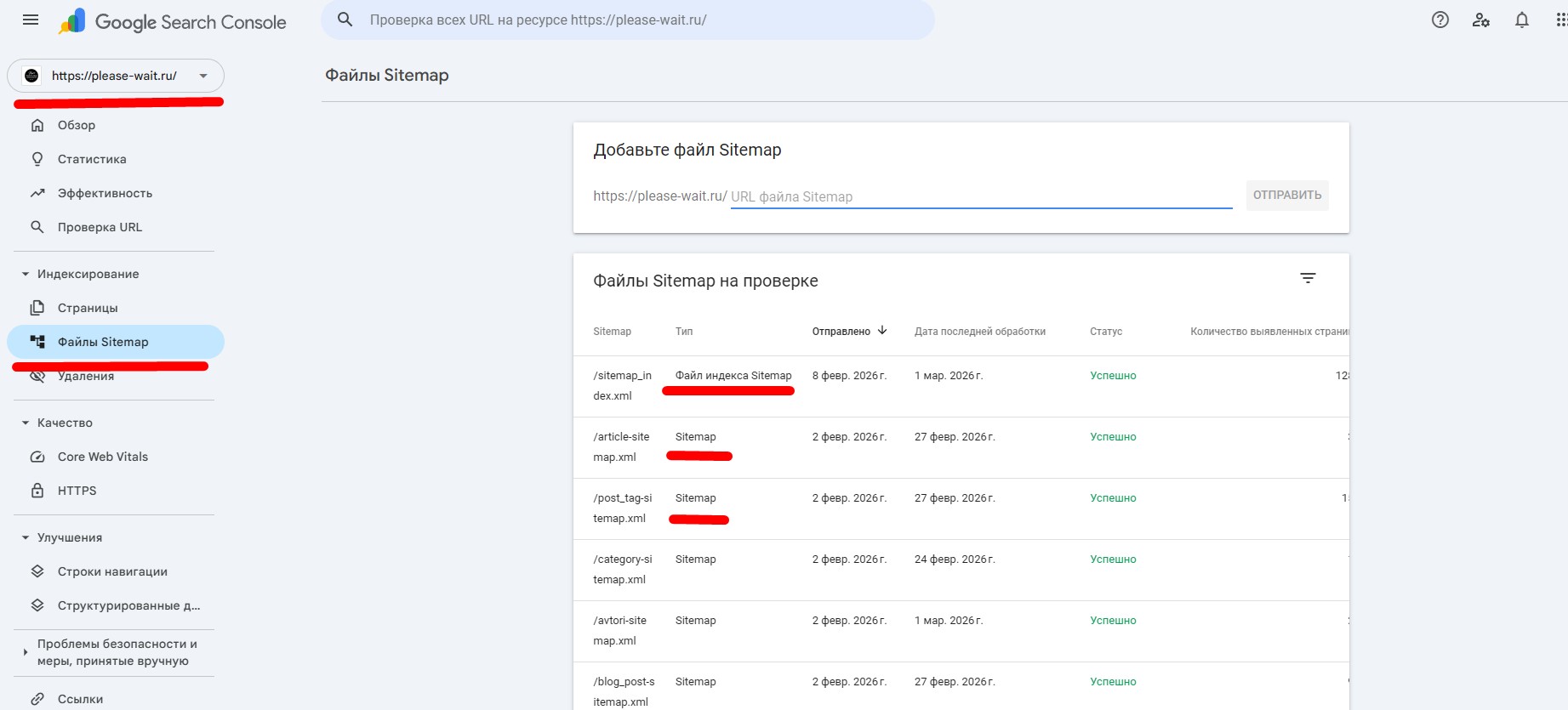Click the site favicon in property selector
Image resolution: width=1568 pixels, height=710 pixels.
point(31,76)
